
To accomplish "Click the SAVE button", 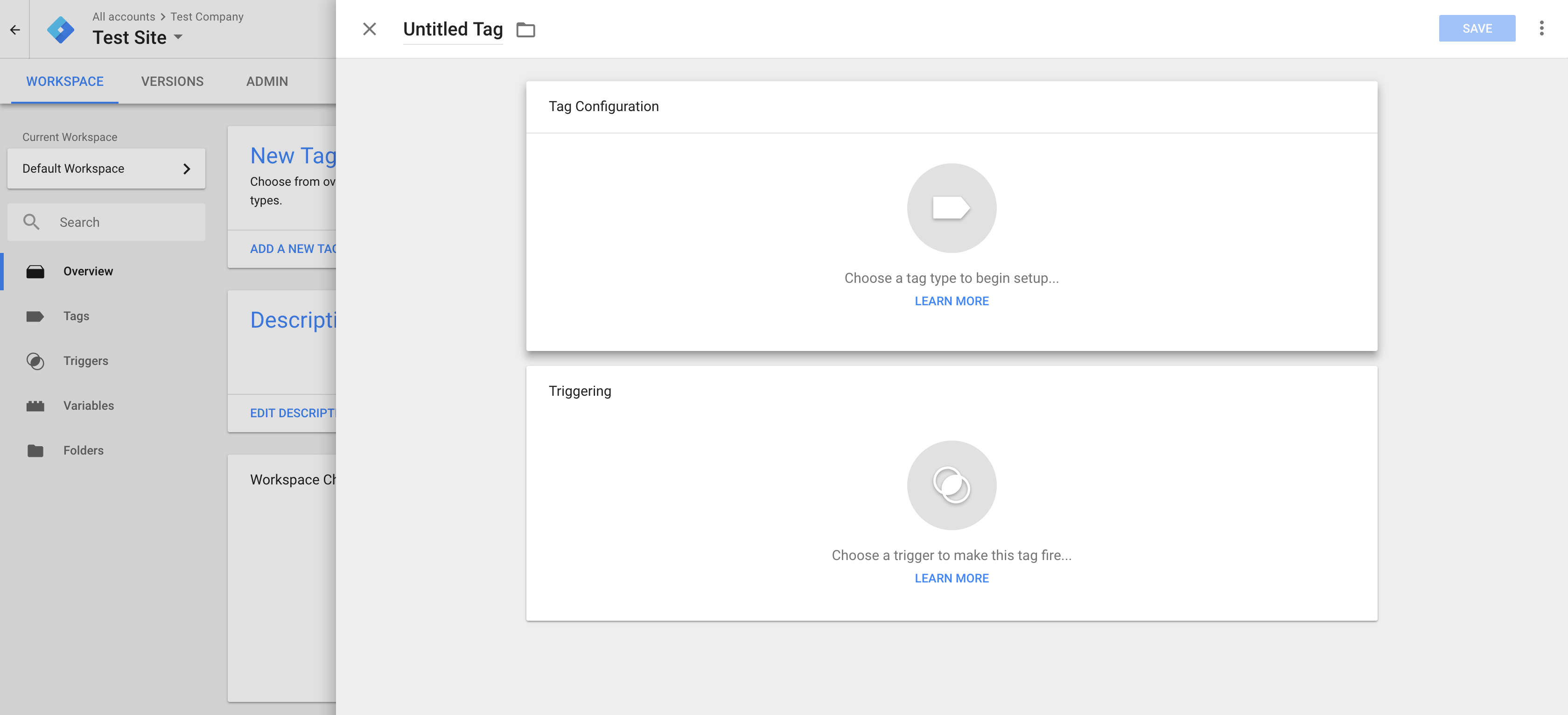I will click(1477, 28).
